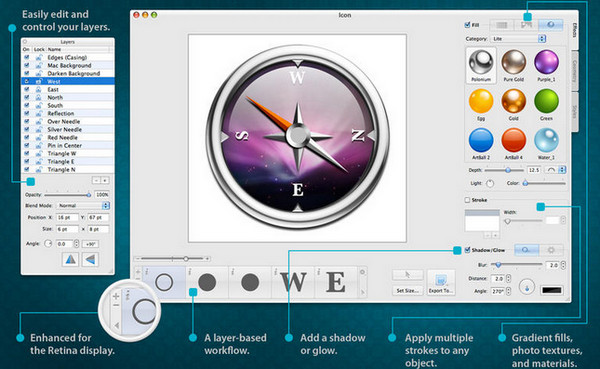Image resolution: width=600 pixels, height=369 pixels.
Task: Click the +90° rotate button
Action: click(90, 244)
